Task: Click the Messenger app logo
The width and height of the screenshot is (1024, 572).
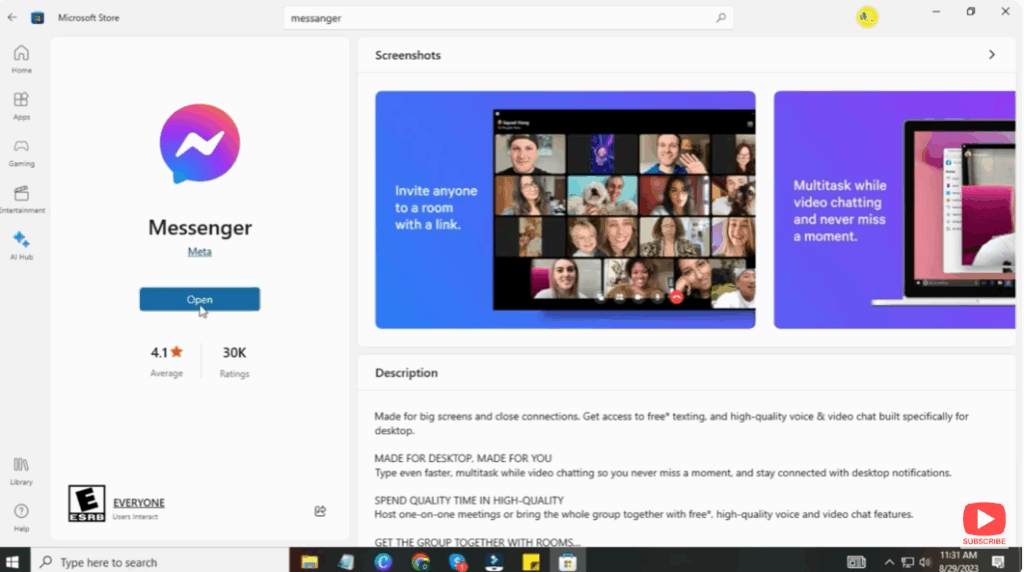Action: coord(200,144)
